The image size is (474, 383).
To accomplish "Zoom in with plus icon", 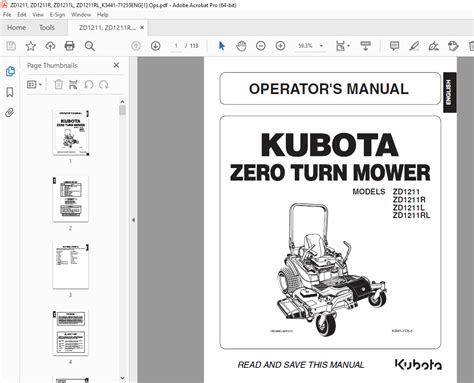I will click(x=280, y=46).
